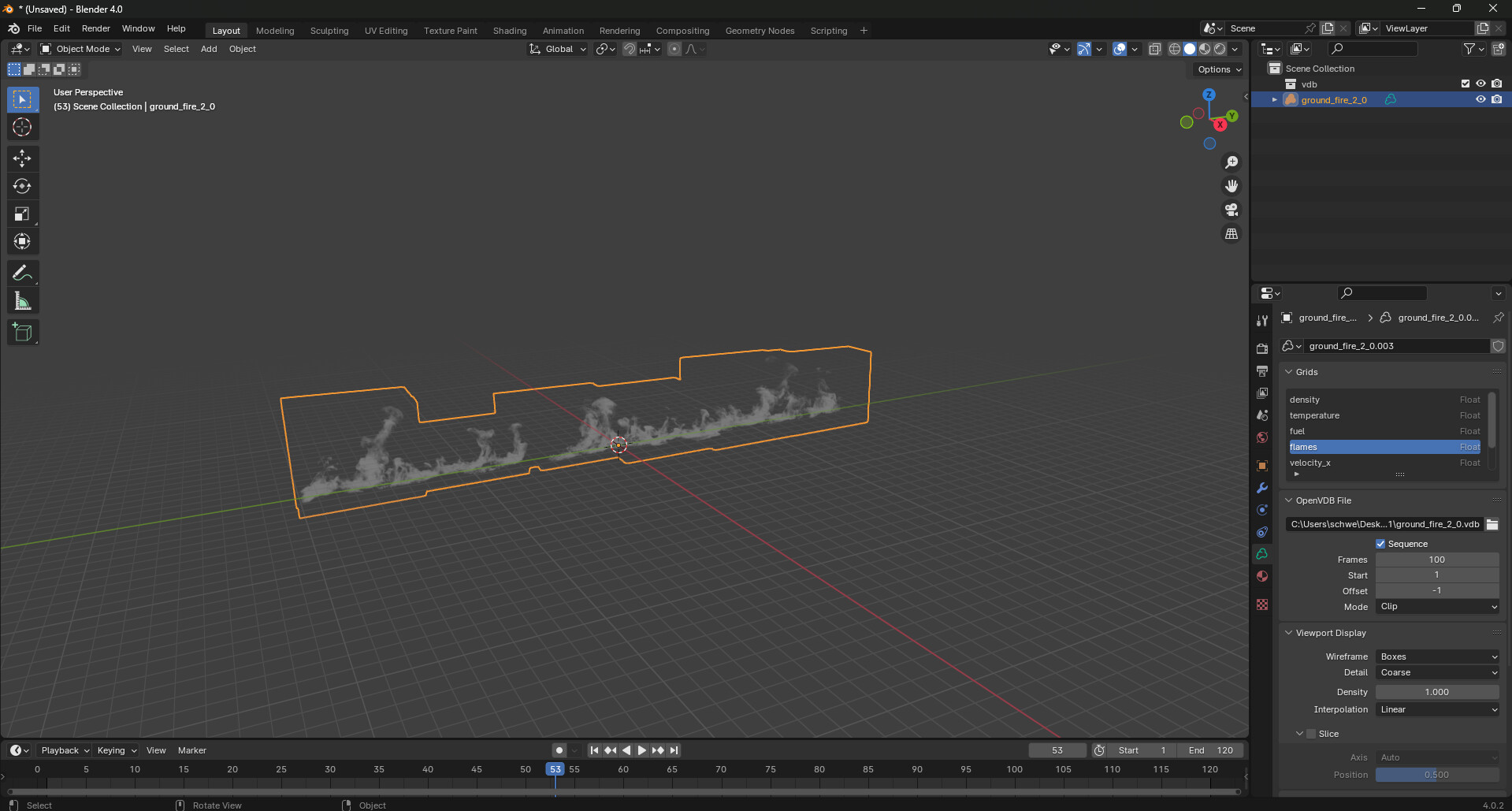Toggle the Sequence checkbox

point(1380,544)
